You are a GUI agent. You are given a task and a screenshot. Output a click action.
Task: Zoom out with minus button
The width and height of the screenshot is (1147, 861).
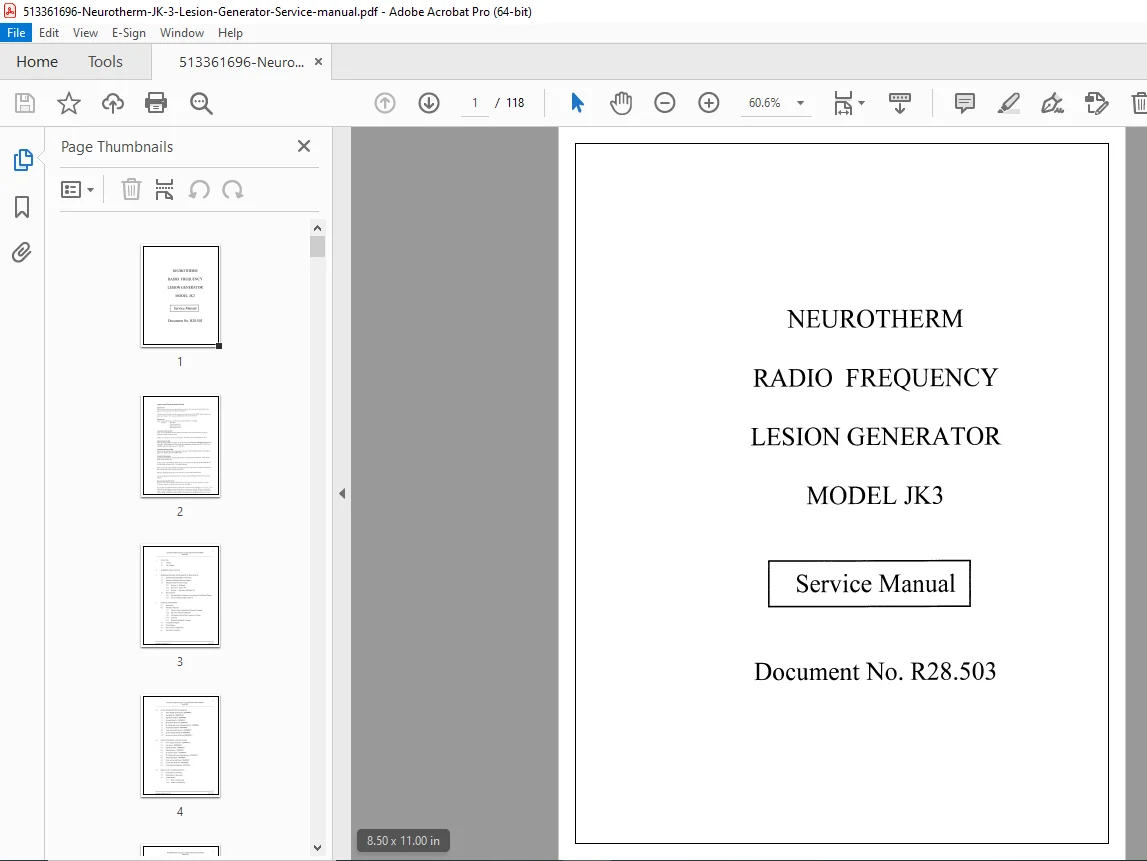(664, 103)
